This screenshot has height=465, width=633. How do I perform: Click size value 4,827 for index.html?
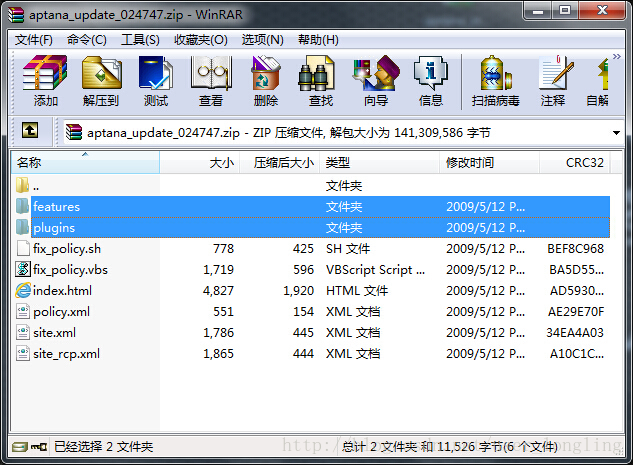click(218, 291)
